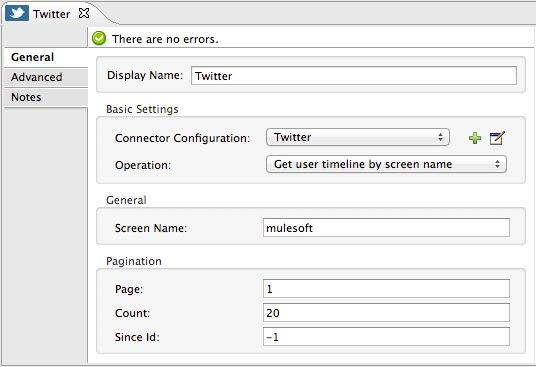The image size is (536, 367).
Task: Click the 'Since Id:' label
Action: pos(137,337)
